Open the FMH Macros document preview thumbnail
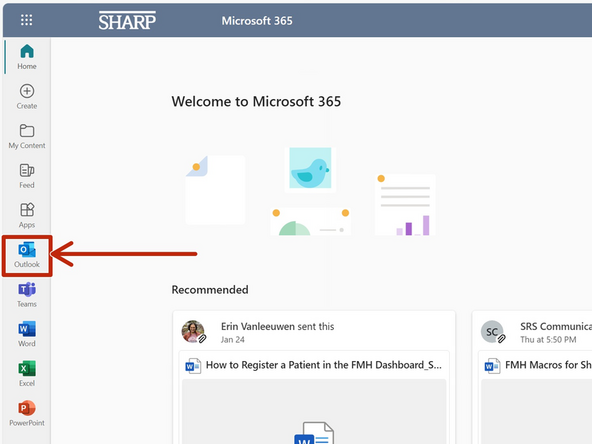Image resolution: width=592 pixels, height=444 pixels. [536, 412]
